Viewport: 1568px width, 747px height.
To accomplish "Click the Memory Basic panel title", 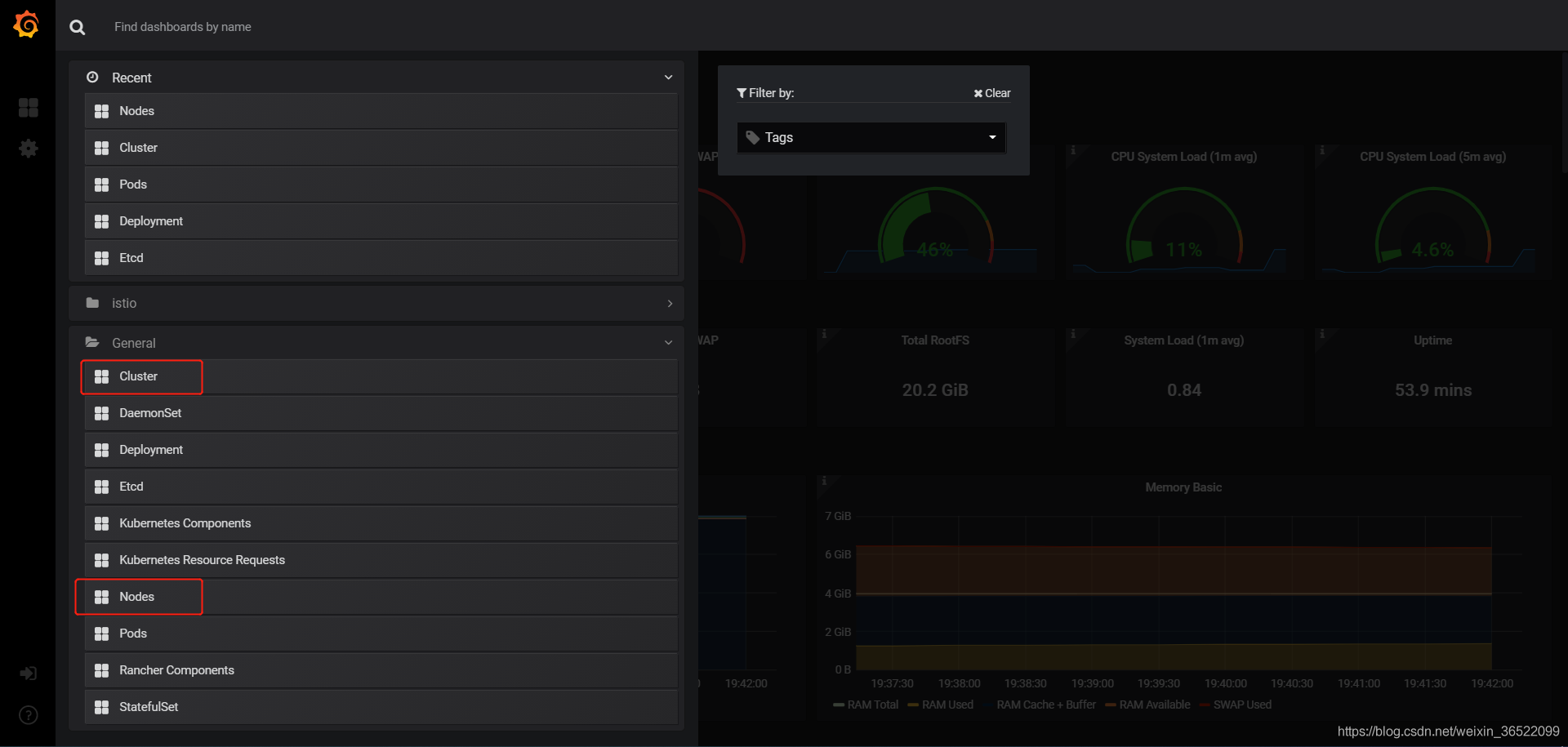I will click(1183, 487).
